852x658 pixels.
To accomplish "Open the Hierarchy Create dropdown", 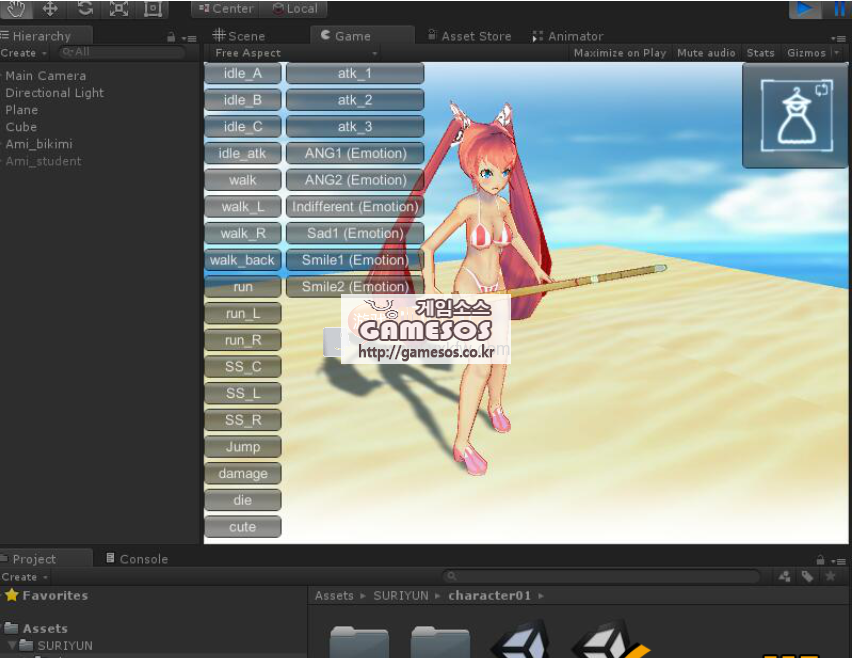I will coord(23,53).
